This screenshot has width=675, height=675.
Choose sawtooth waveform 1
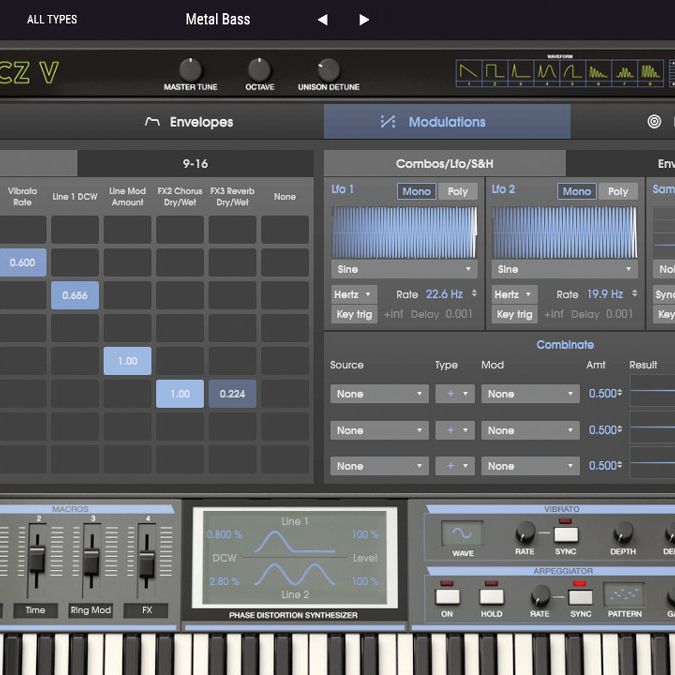coord(469,73)
